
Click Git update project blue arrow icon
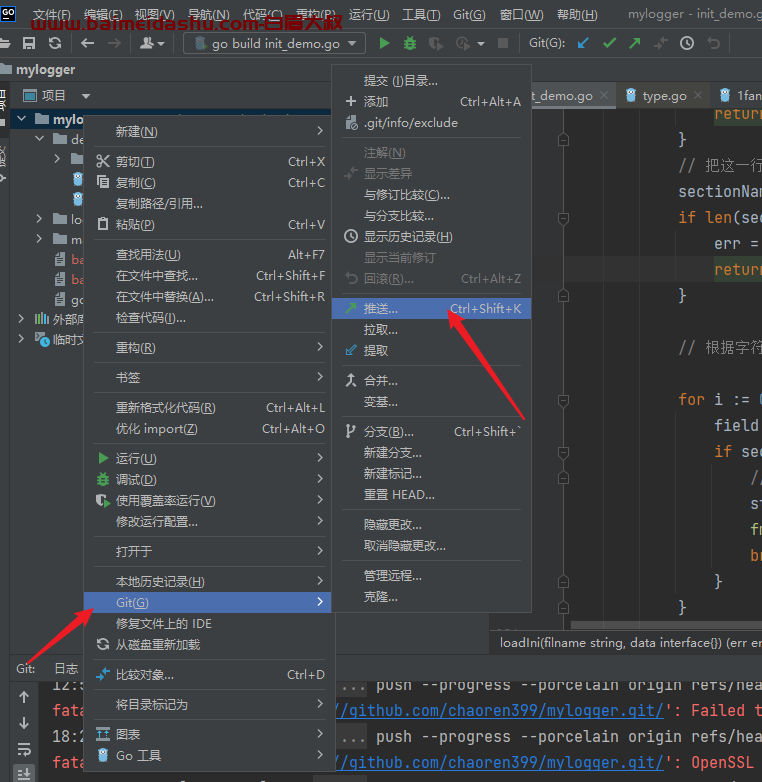coord(583,43)
